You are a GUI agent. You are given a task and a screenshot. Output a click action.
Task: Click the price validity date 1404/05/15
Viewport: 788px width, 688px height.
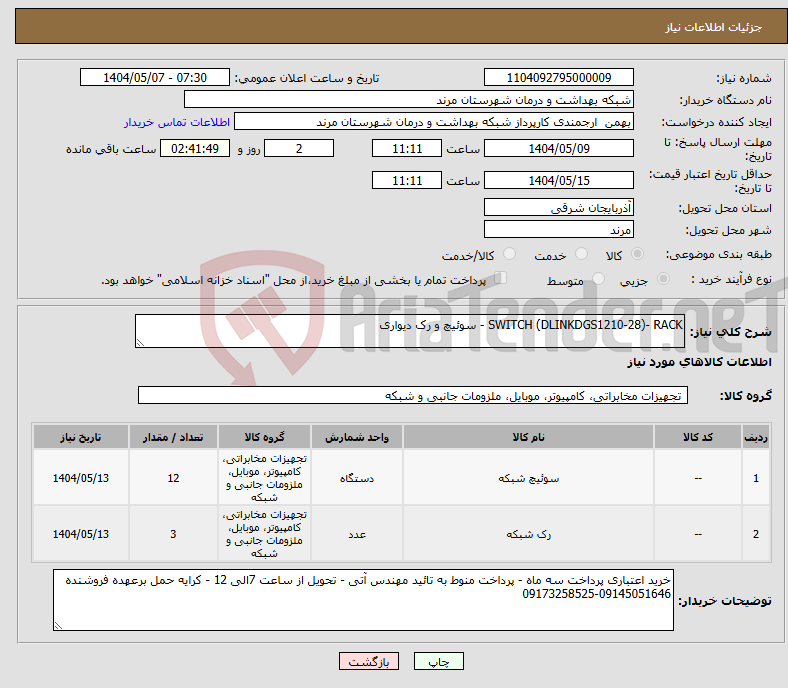point(558,180)
